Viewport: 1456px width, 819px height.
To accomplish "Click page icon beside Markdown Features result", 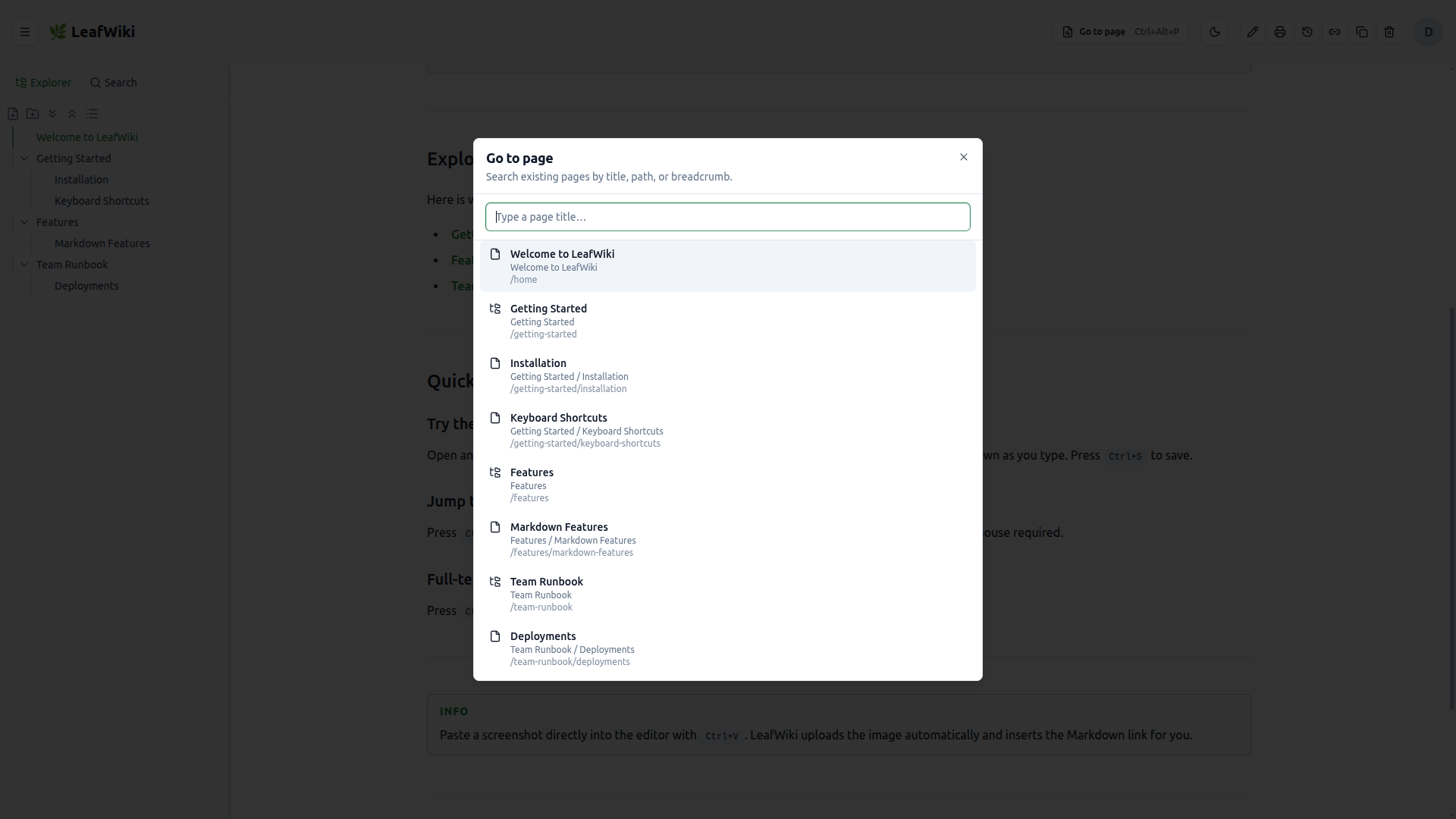I will point(495,527).
